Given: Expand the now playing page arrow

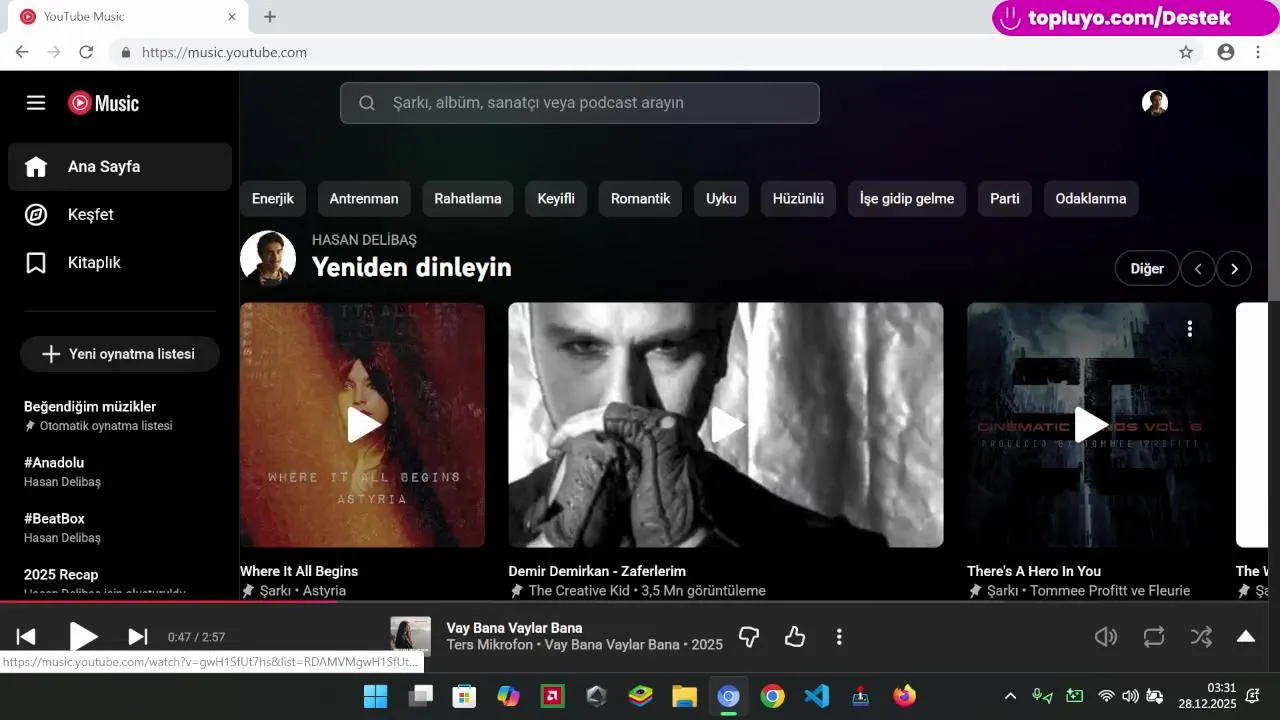Looking at the screenshot, I should coord(1246,637).
